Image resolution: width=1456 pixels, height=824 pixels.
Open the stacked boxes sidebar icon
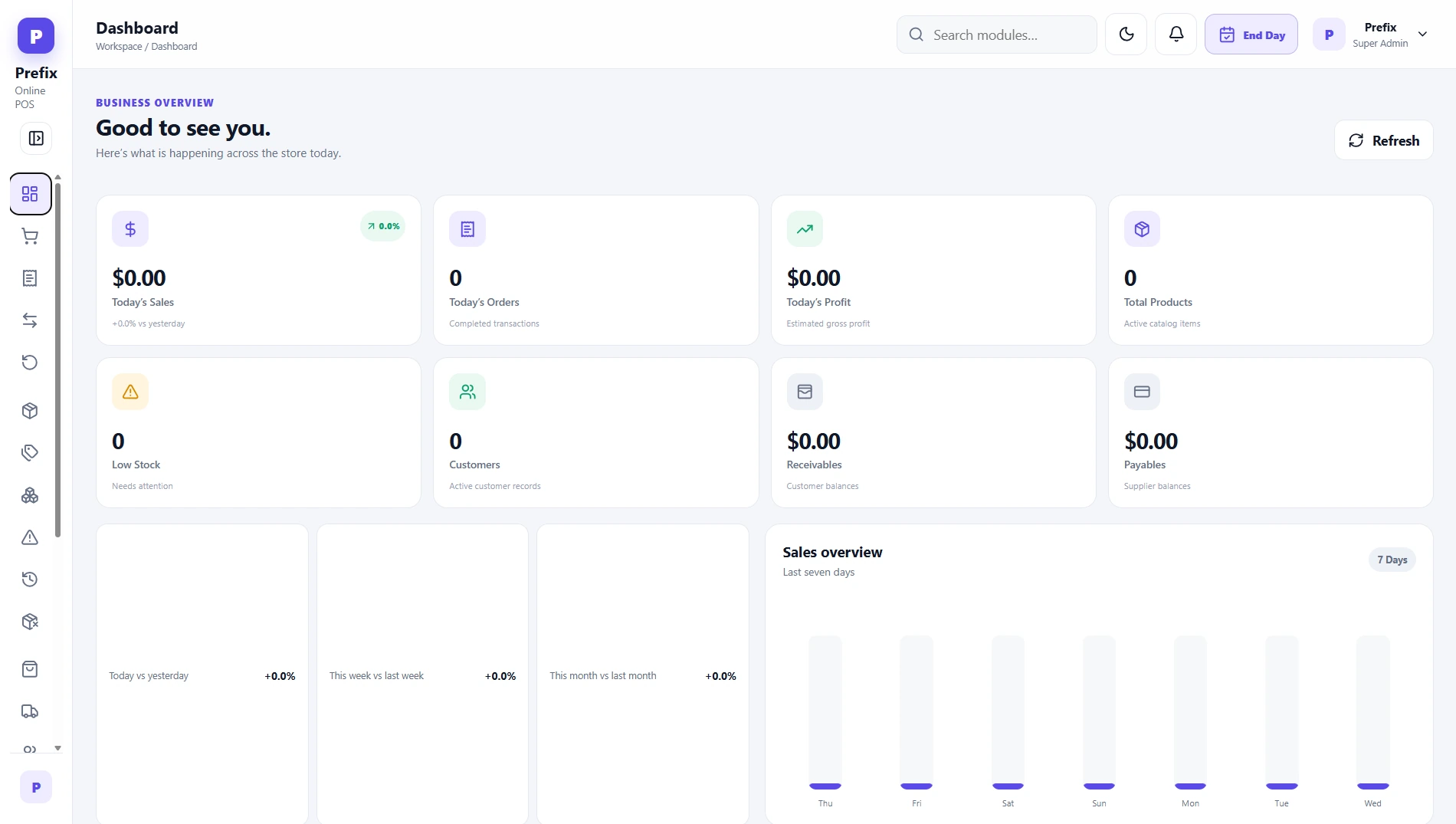point(30,496)
